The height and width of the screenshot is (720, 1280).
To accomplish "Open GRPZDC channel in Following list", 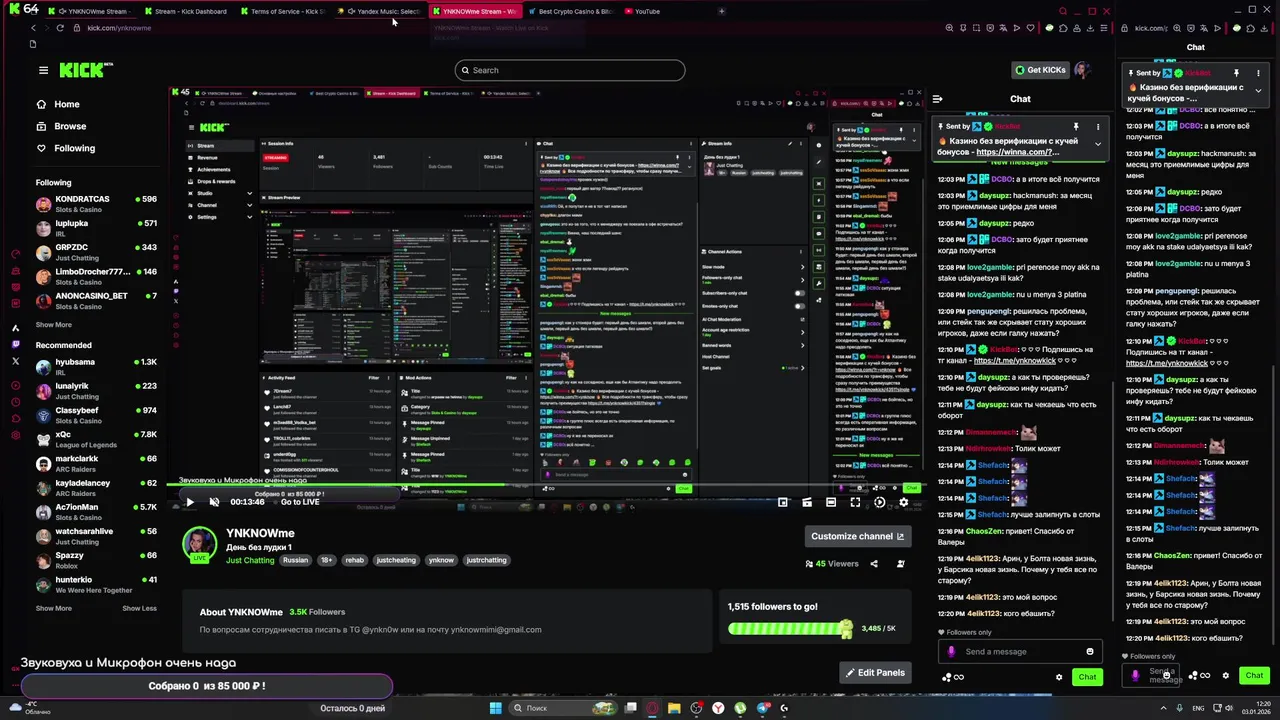I will pyautogui.click(x=96, y=252).
